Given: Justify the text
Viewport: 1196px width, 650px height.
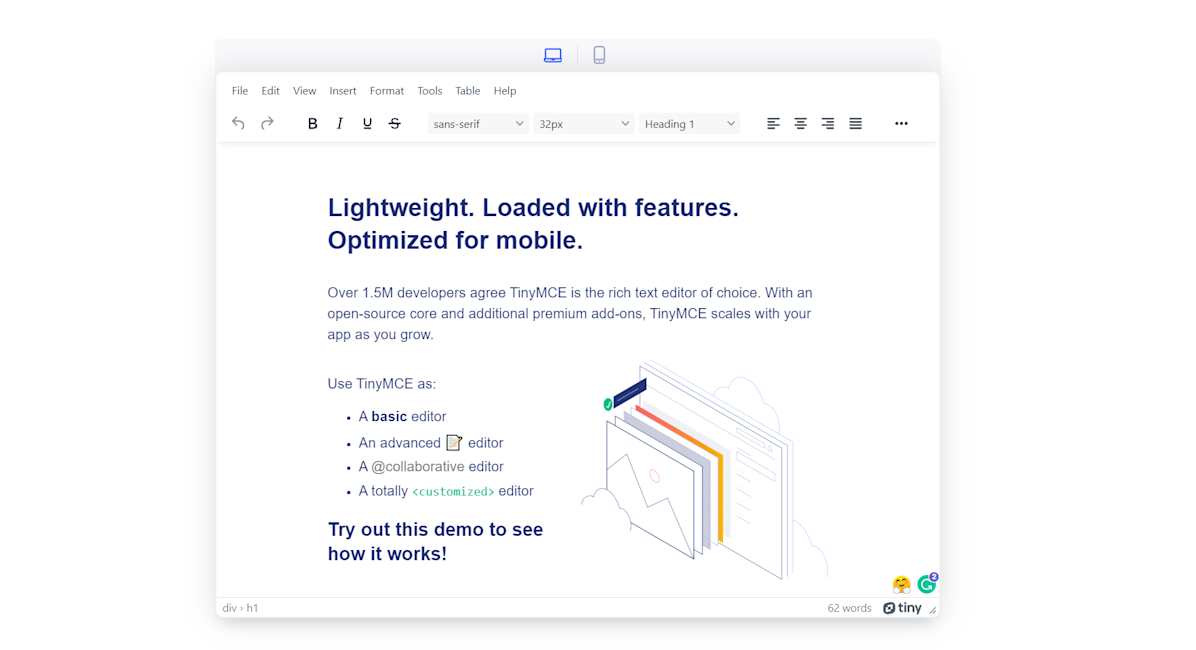Looking at the screenshot, I should (855, 124).
